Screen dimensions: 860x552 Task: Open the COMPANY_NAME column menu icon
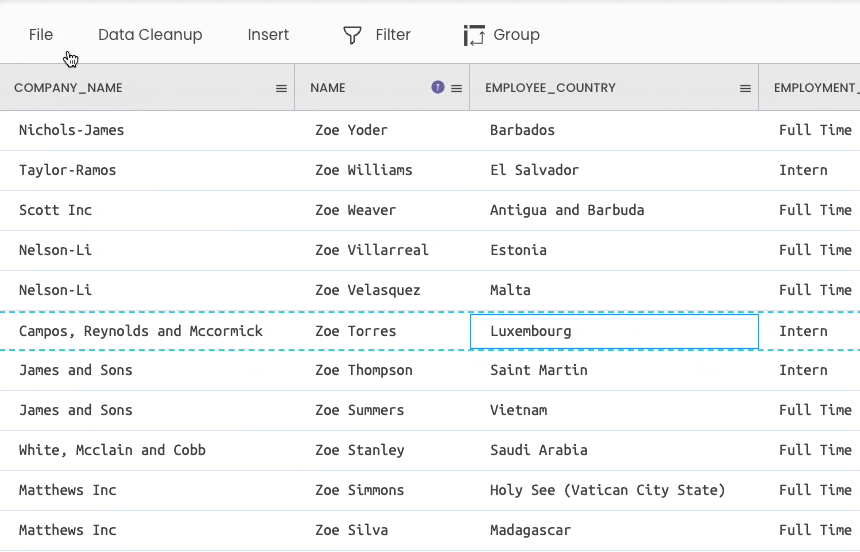281,88
